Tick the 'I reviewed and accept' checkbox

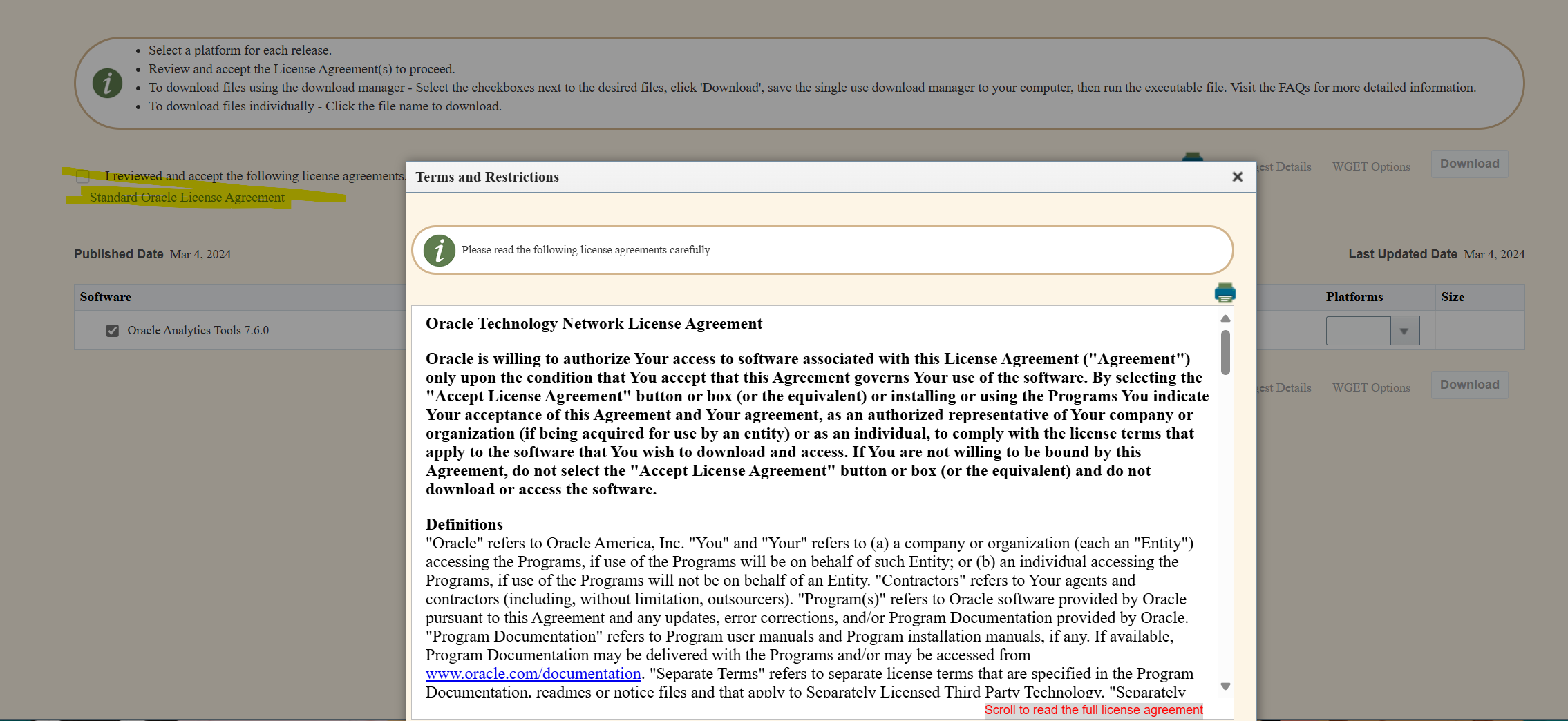click(x=83, y=176)
